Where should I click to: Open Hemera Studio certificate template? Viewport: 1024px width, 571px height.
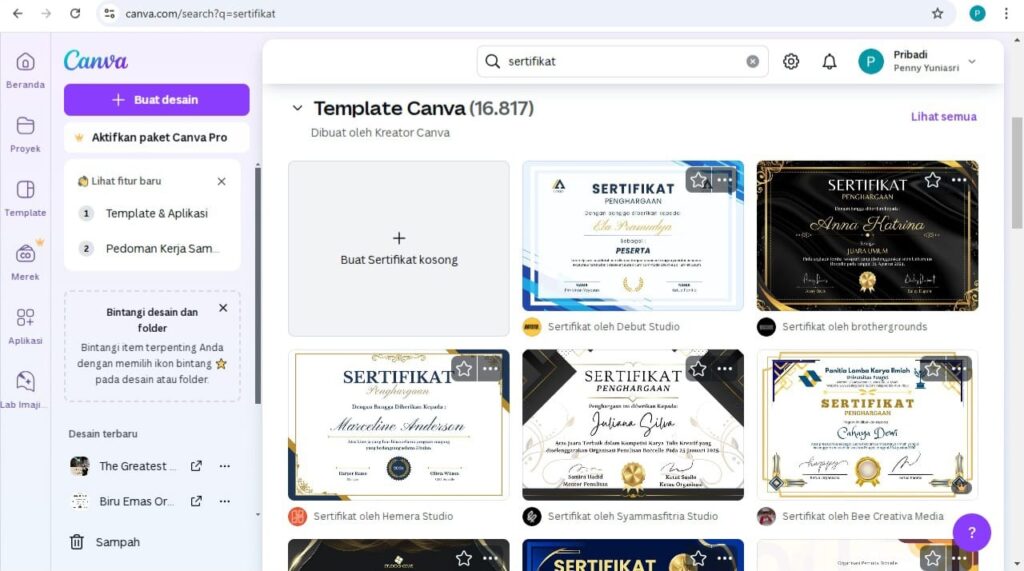[x=398, y=425]
